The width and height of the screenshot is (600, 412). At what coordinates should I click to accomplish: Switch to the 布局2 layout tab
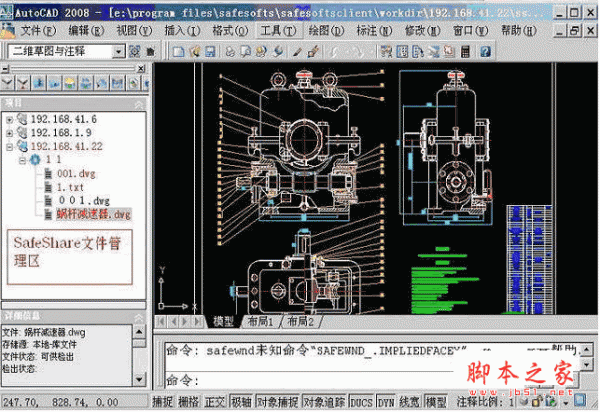[301, 321]
